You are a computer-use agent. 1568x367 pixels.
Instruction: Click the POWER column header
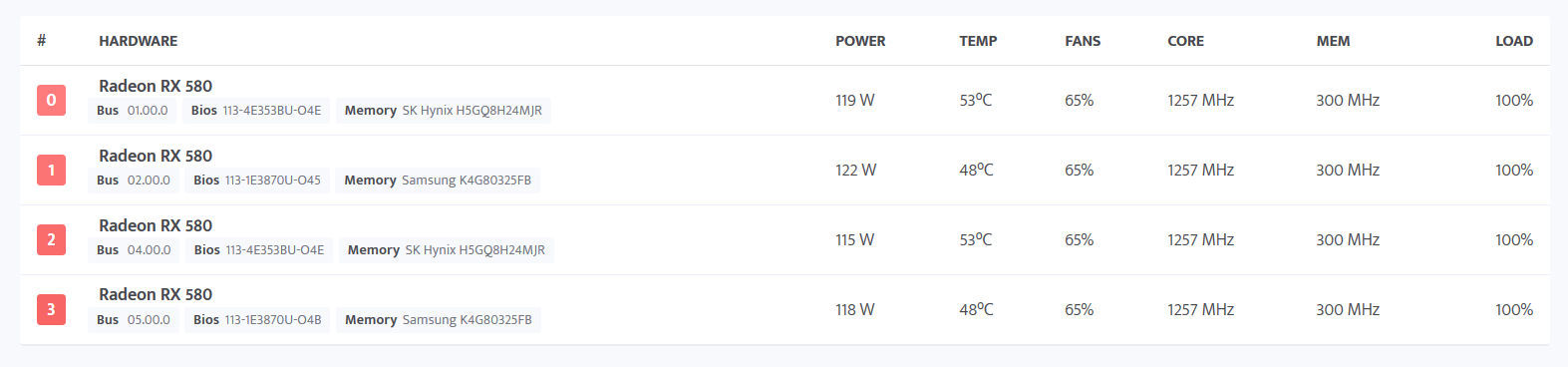(x=860, y=41)
